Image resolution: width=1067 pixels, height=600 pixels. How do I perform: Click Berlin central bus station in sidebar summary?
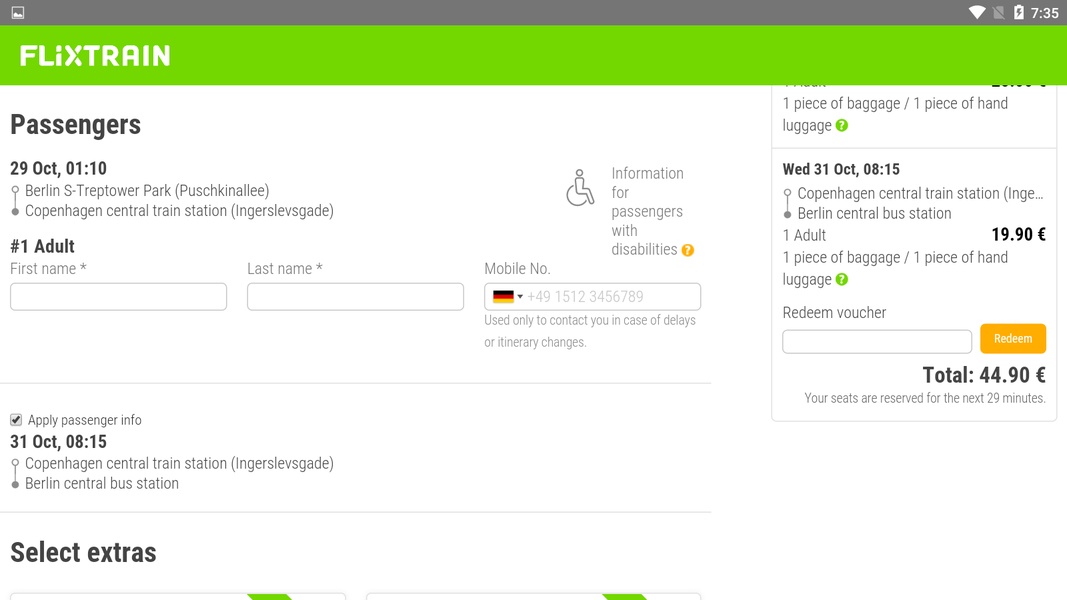coord(874,214)
